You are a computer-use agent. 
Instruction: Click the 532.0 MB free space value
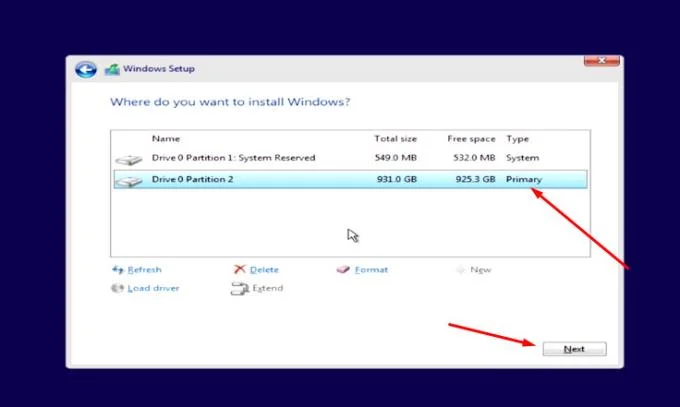[x=474, y=158]
